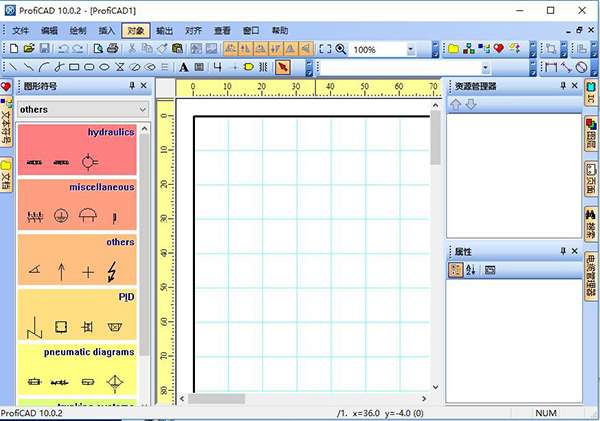Click the symbols list scrollbar thumb
Screen dimensions: 600x421
[x=144, y=245]
